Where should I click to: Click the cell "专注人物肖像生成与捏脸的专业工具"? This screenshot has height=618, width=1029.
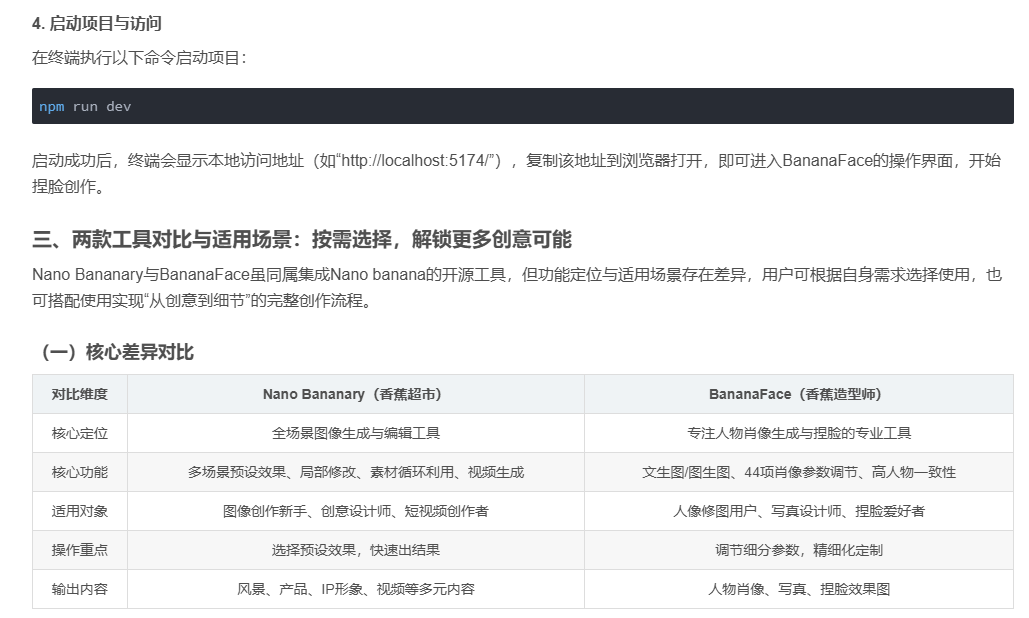click(x=799, y=433)
